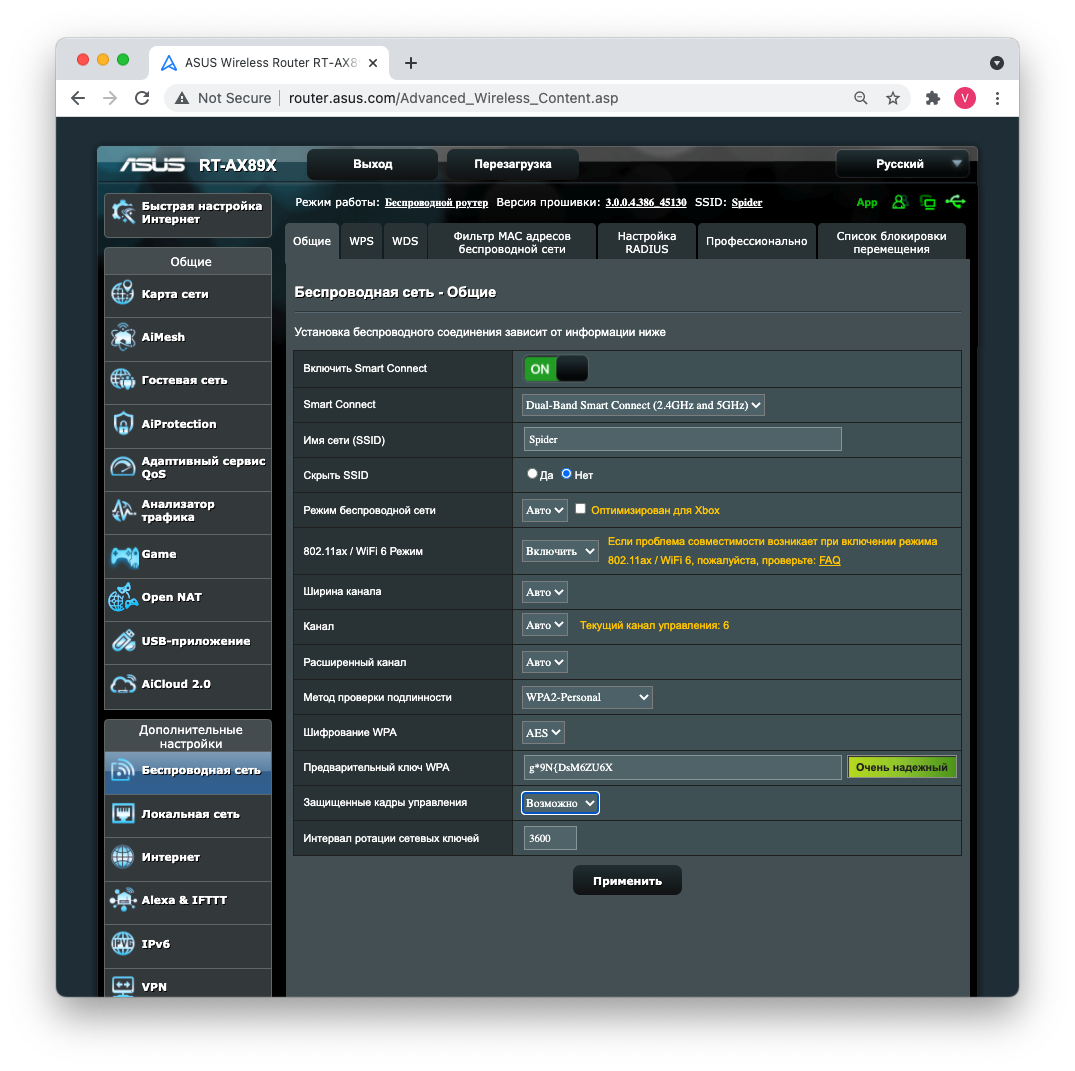This screenshot has width=1075, height=1071.
Task: Open the channel width dropdown
Action: point(544,592)
